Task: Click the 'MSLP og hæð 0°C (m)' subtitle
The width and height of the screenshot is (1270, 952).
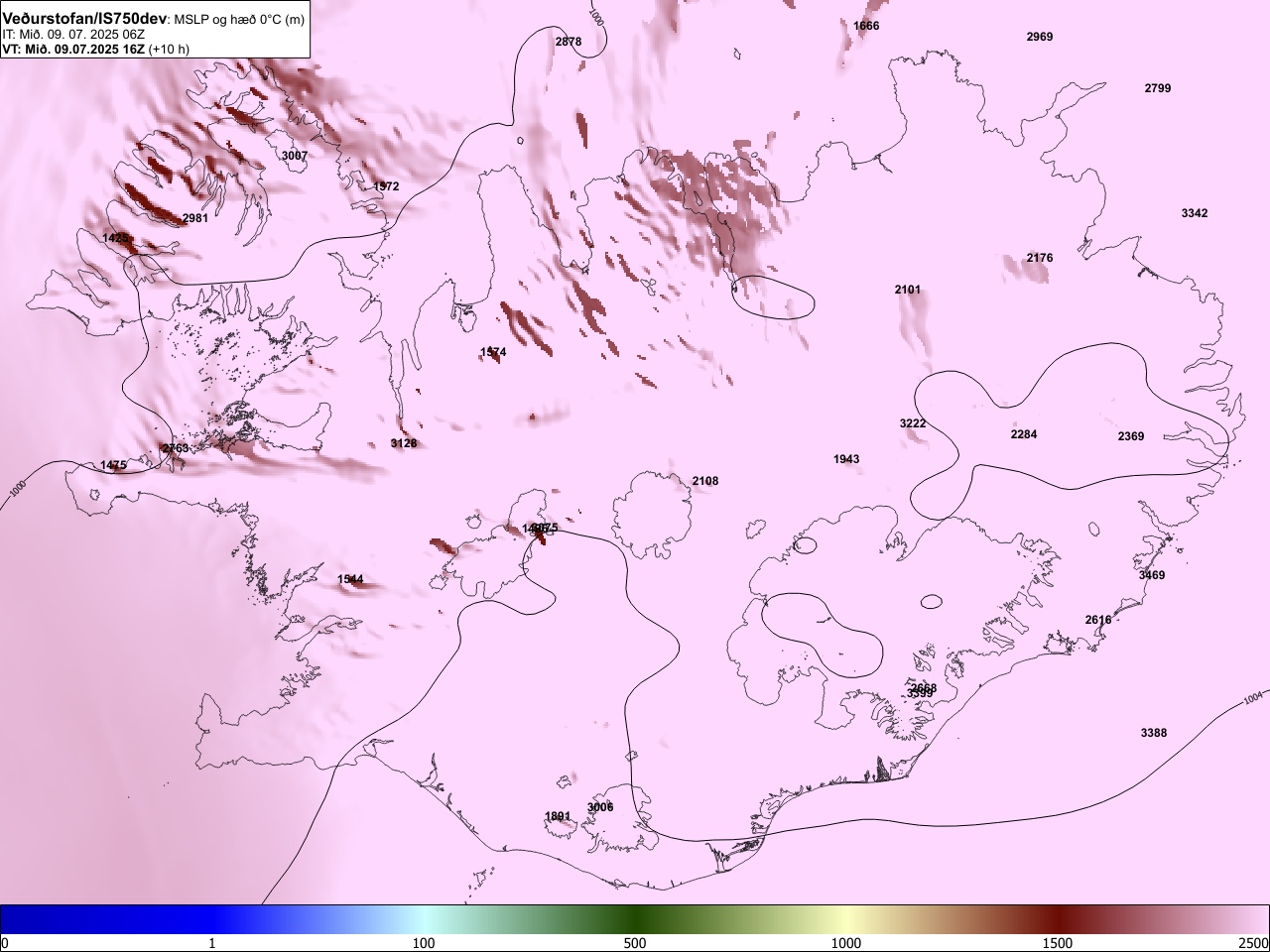Action: pyautogui.click(x=240, y=20)
